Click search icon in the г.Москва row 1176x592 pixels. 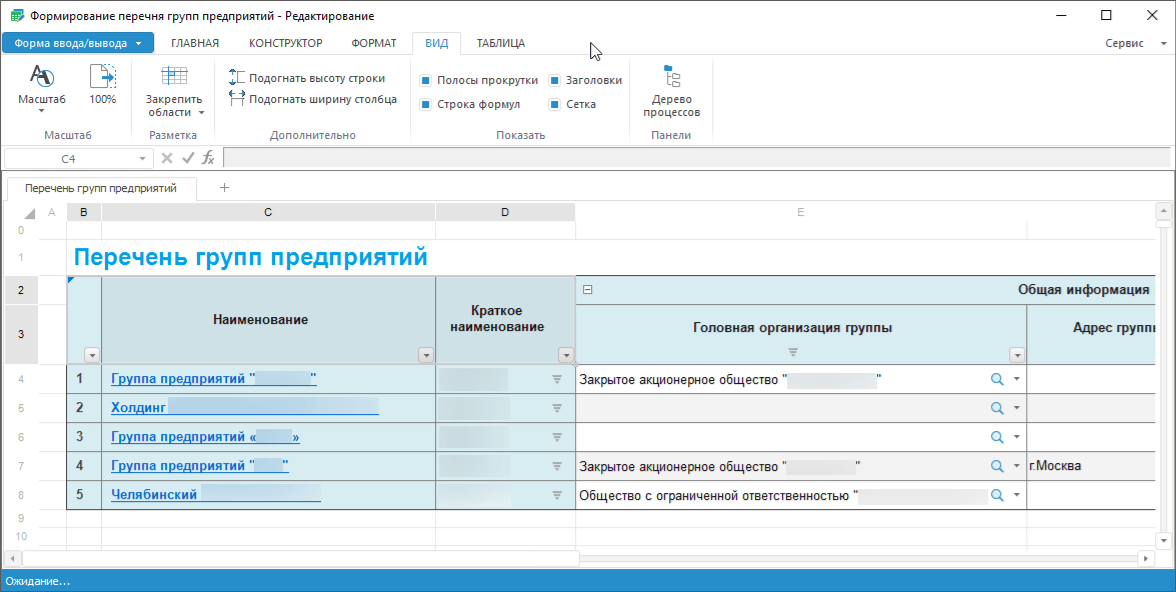pyautogui.click(x=997, y=466)
